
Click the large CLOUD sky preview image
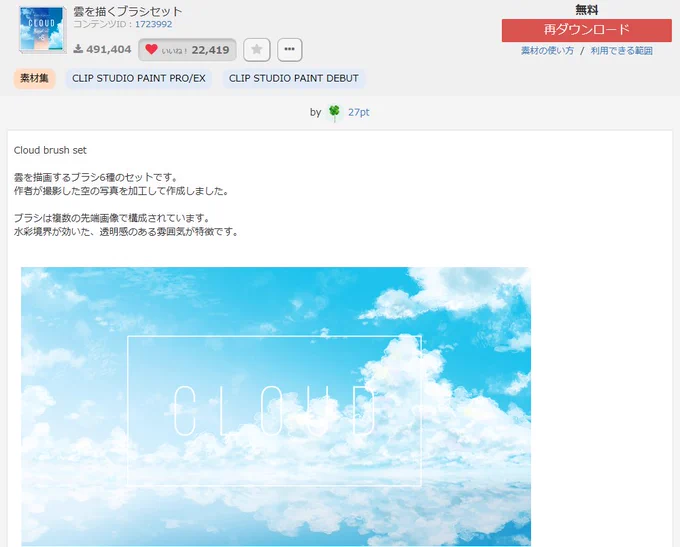tap(276, 406)
